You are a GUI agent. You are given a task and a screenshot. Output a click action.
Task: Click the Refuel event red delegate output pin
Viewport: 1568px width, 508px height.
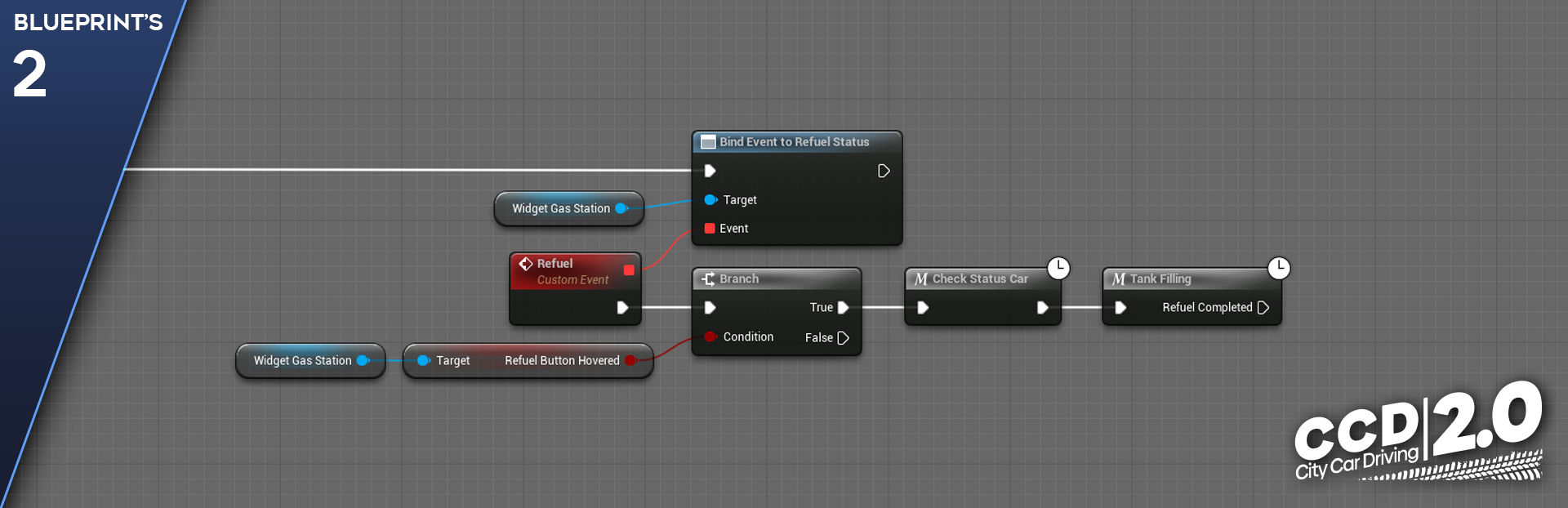pyautogui.click(x=629, y=270)
